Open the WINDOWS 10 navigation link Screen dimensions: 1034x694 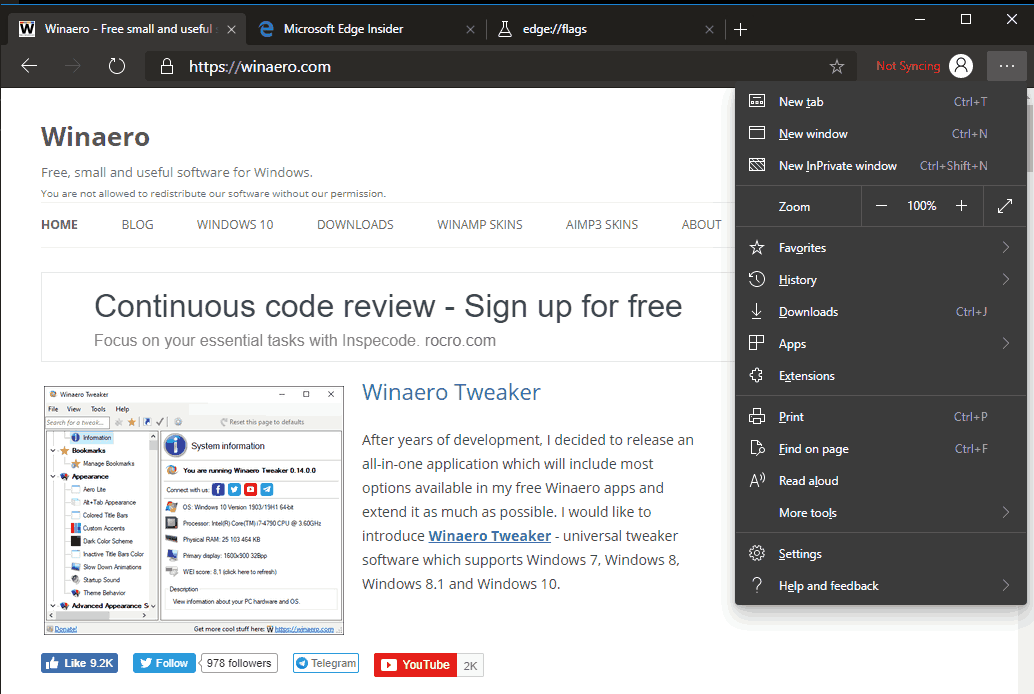[x=235, y=225]
